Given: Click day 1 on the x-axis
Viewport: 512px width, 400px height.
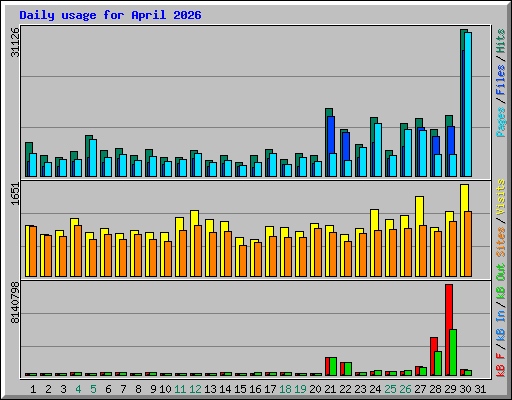Looking at the screenshot, I should click(x=33, y=389).
